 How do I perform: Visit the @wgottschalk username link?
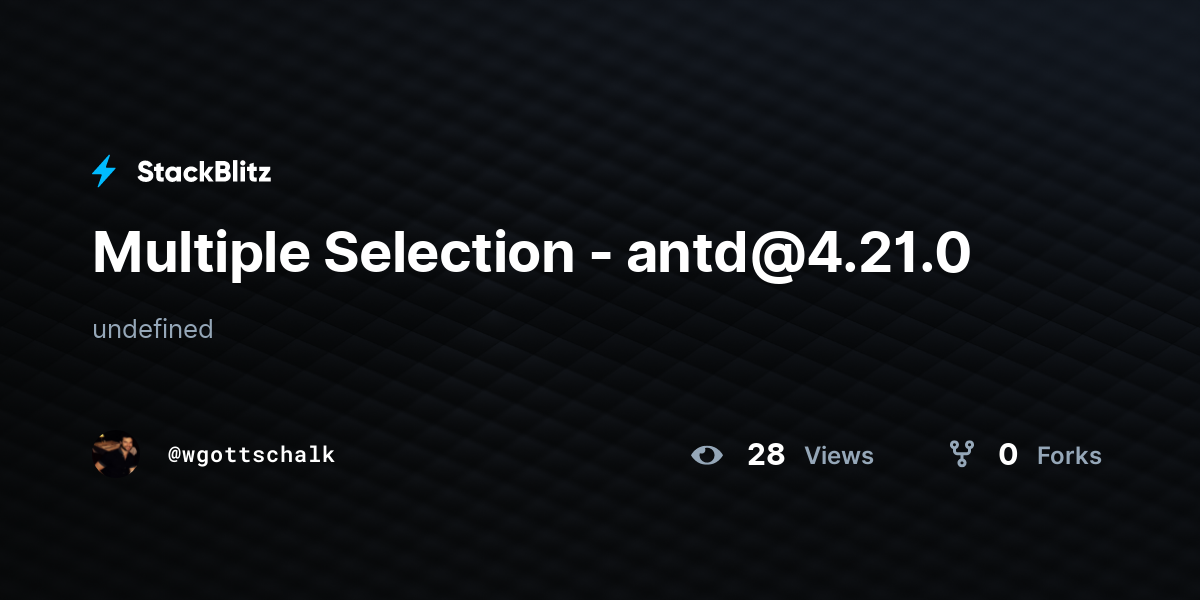click(x=251, y=455)
